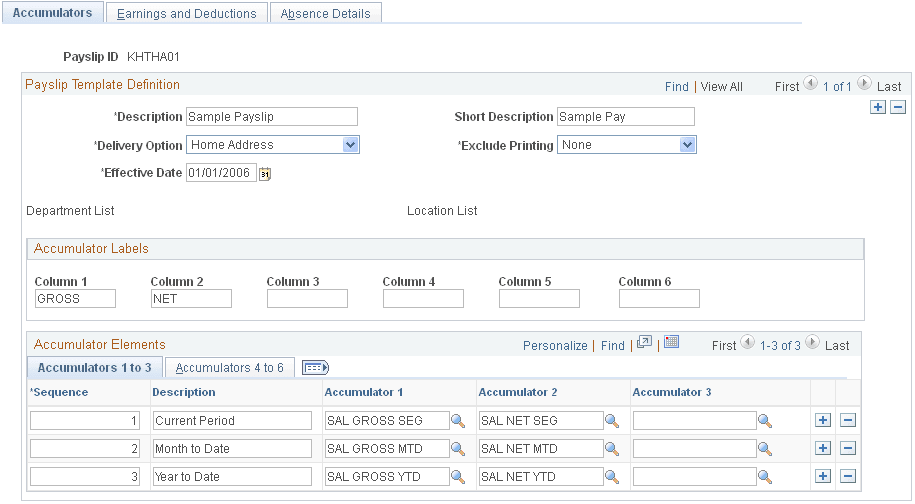The image size is (915, 504).
Task: Click the Column 3 label field
Action: tap(307, 298)
